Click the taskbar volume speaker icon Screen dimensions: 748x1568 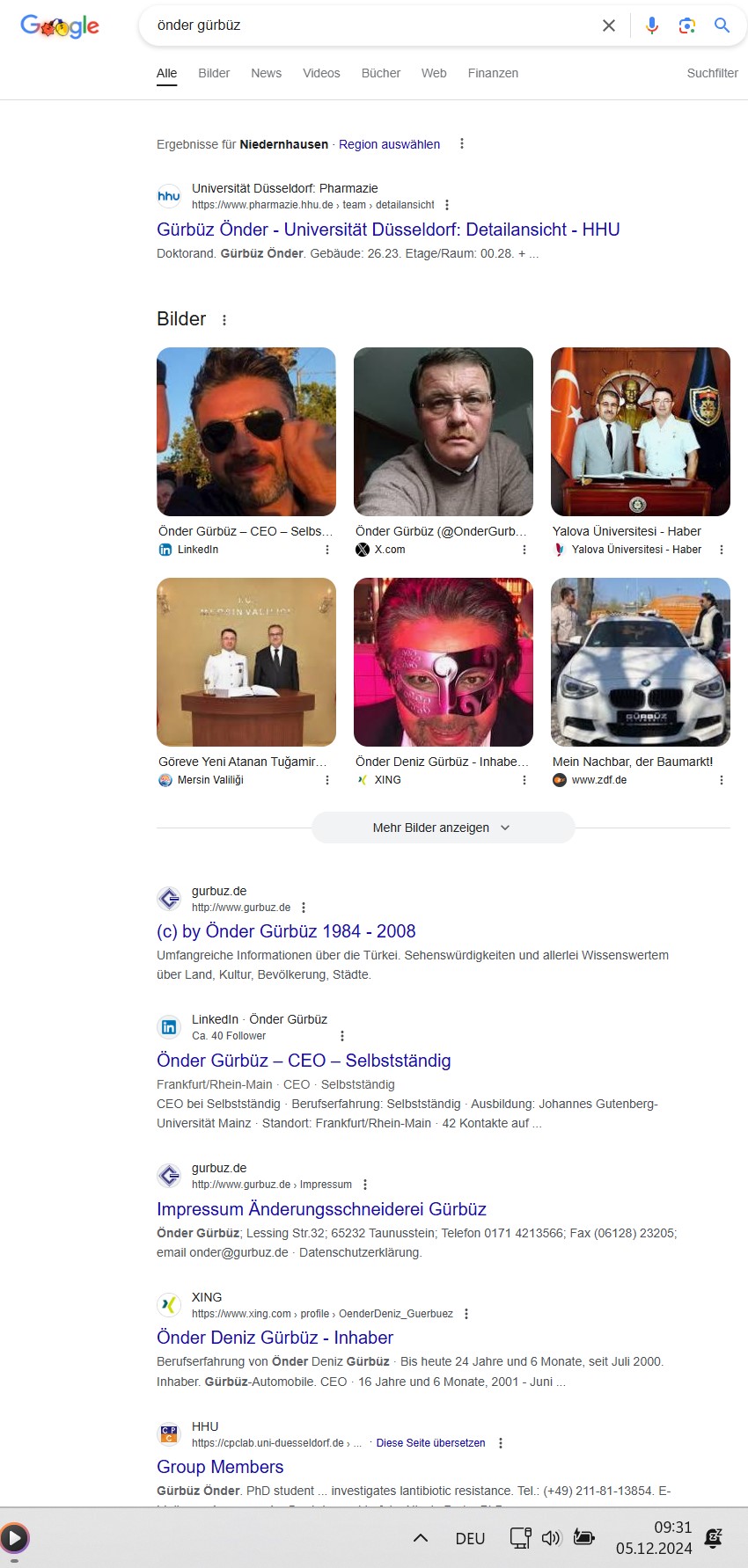(552, 1538)
